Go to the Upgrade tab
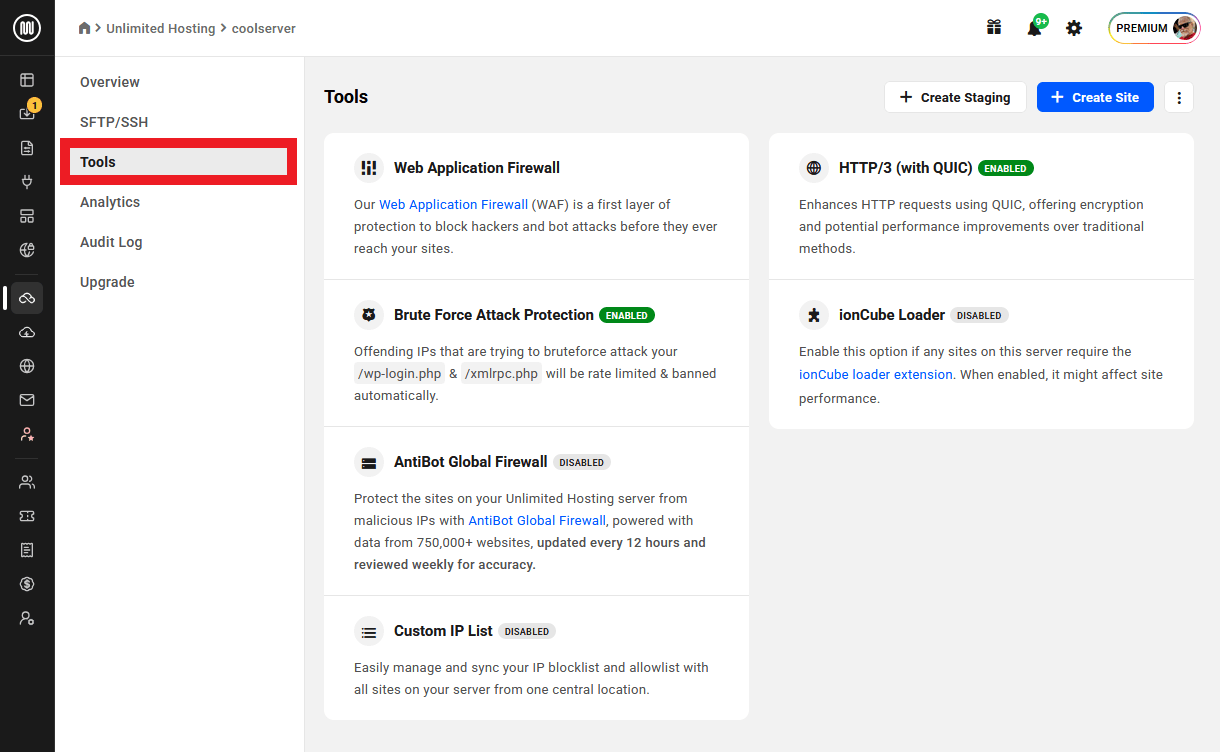This screenshot has height=752, width=1220. coord(107,282)
